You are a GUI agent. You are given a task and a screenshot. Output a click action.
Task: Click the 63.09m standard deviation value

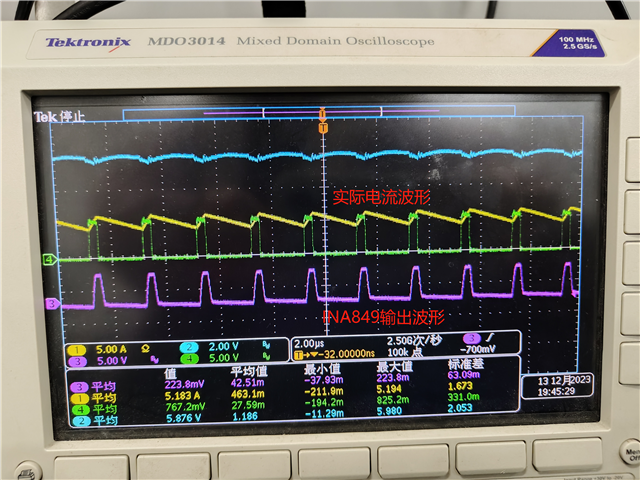(464, 375)
